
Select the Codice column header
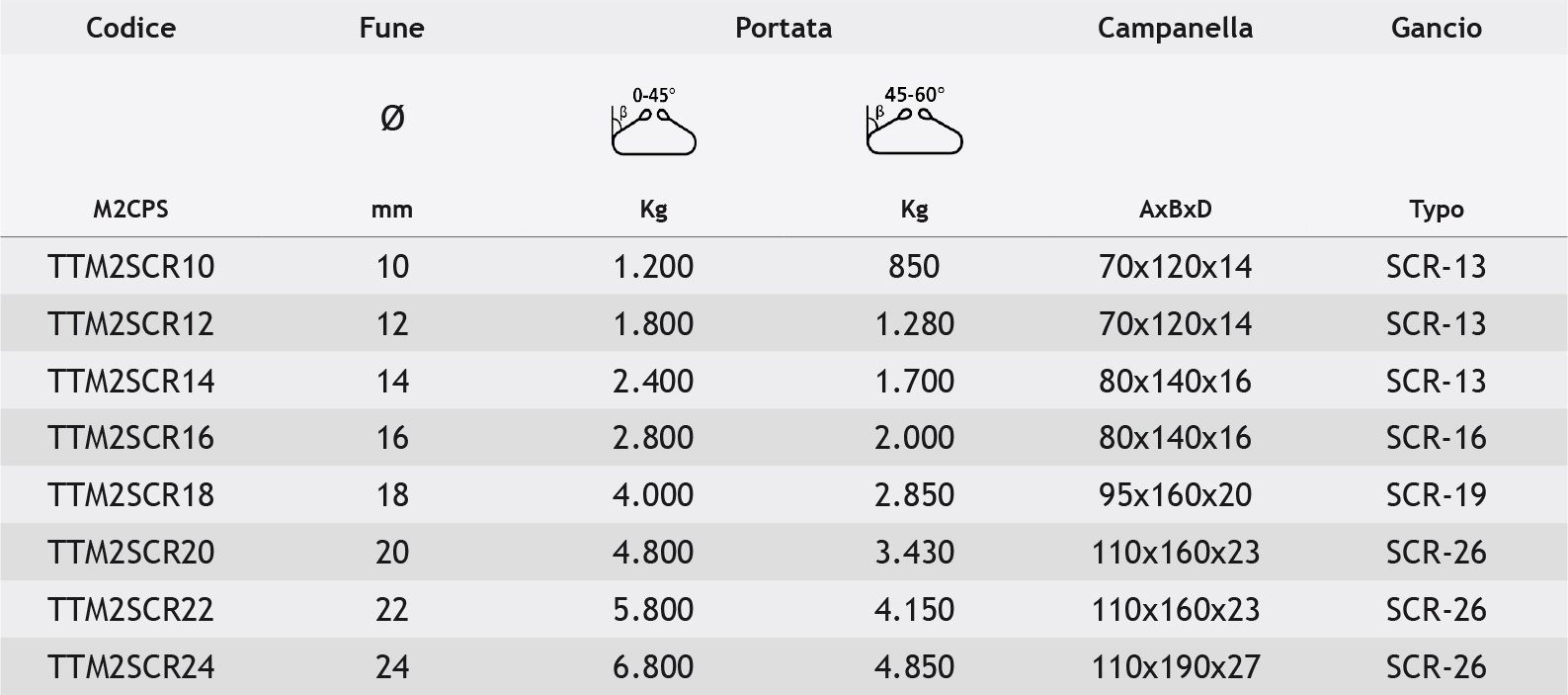pyautogui.click(x=130, y=28)
